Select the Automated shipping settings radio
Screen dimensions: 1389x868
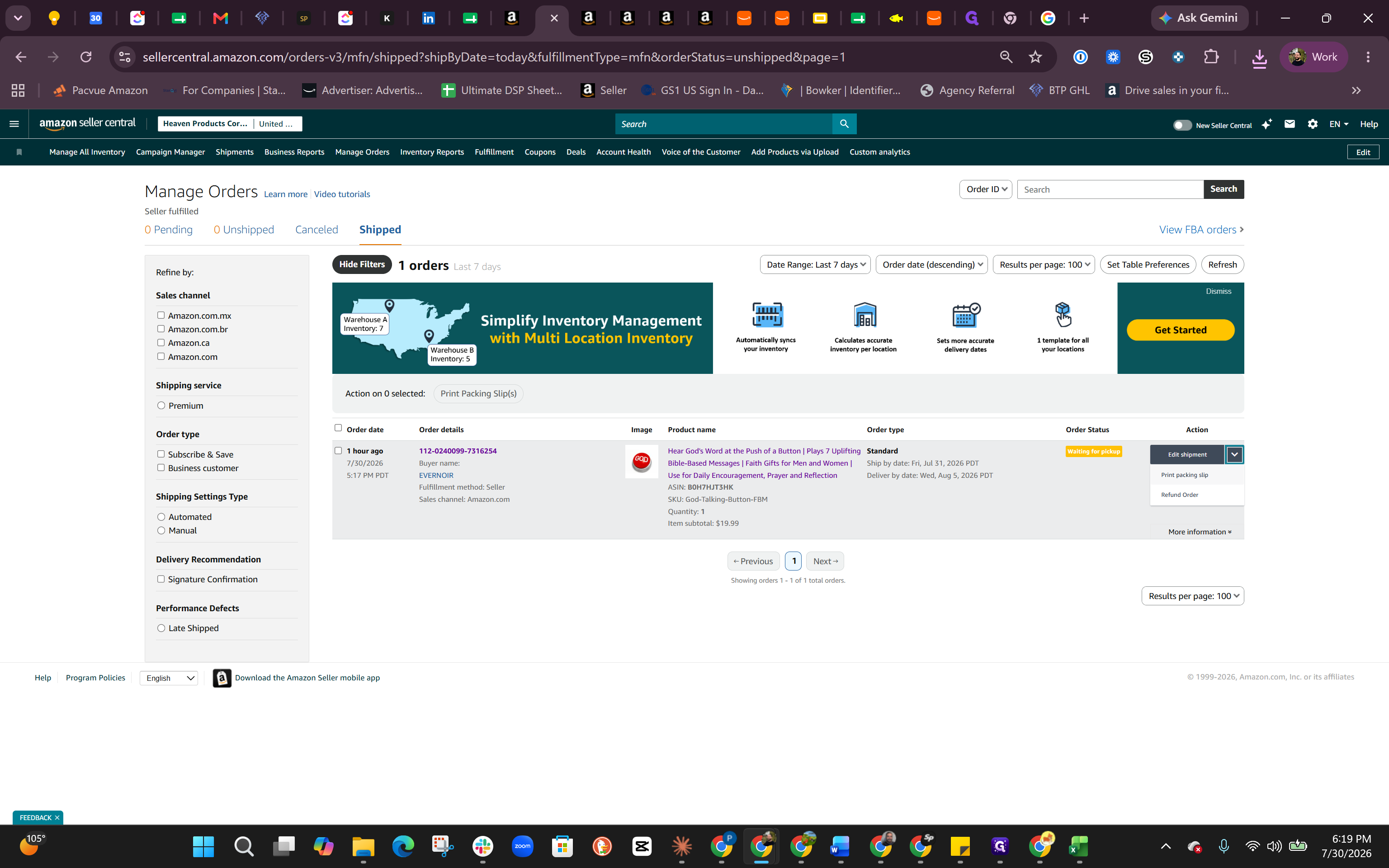coord(161,517)
